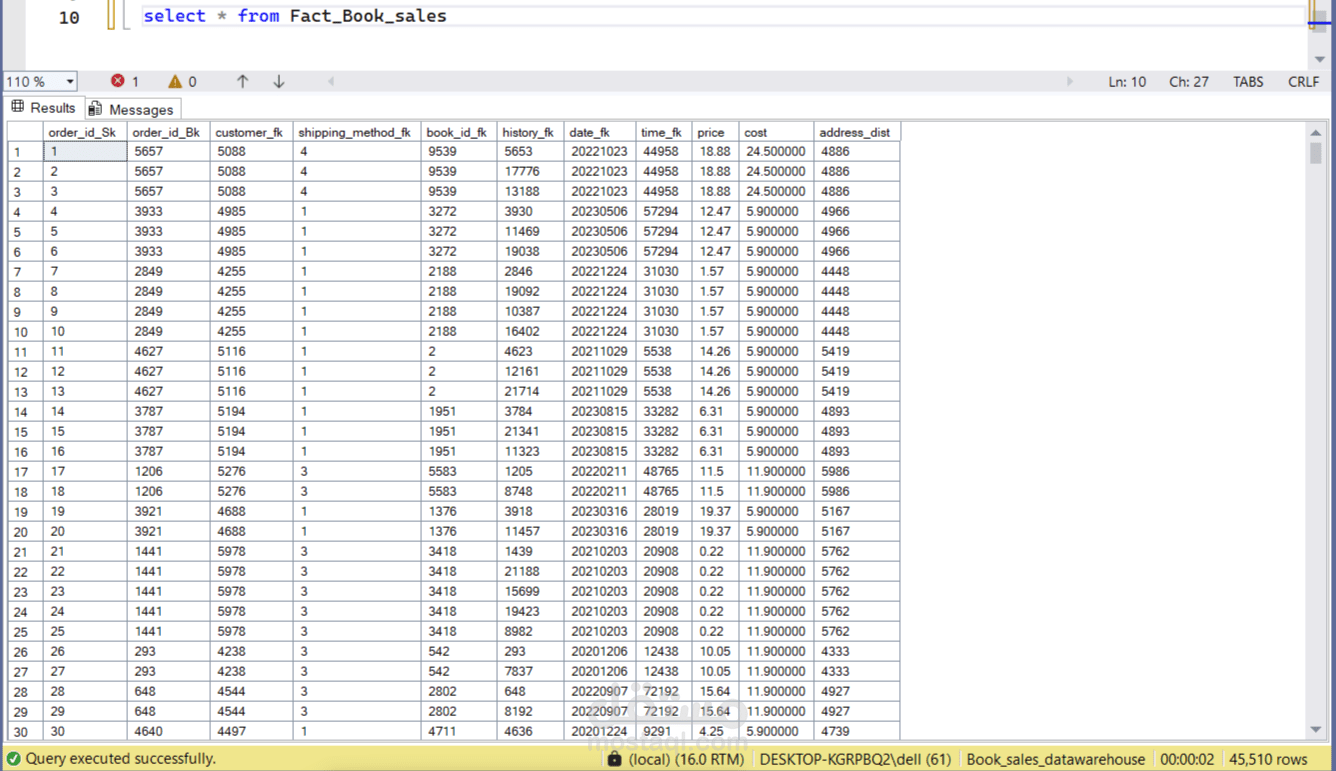Click the results grid scroll down arrow
The image size is (1336, 771).
[x=1316, y=730]
